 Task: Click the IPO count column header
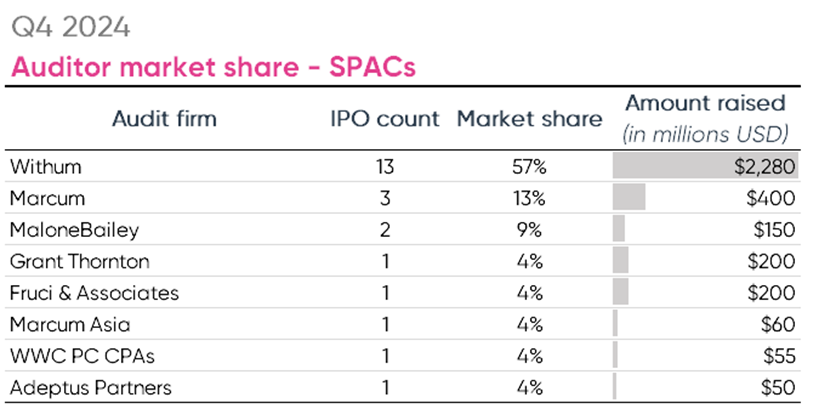[385, 119]
